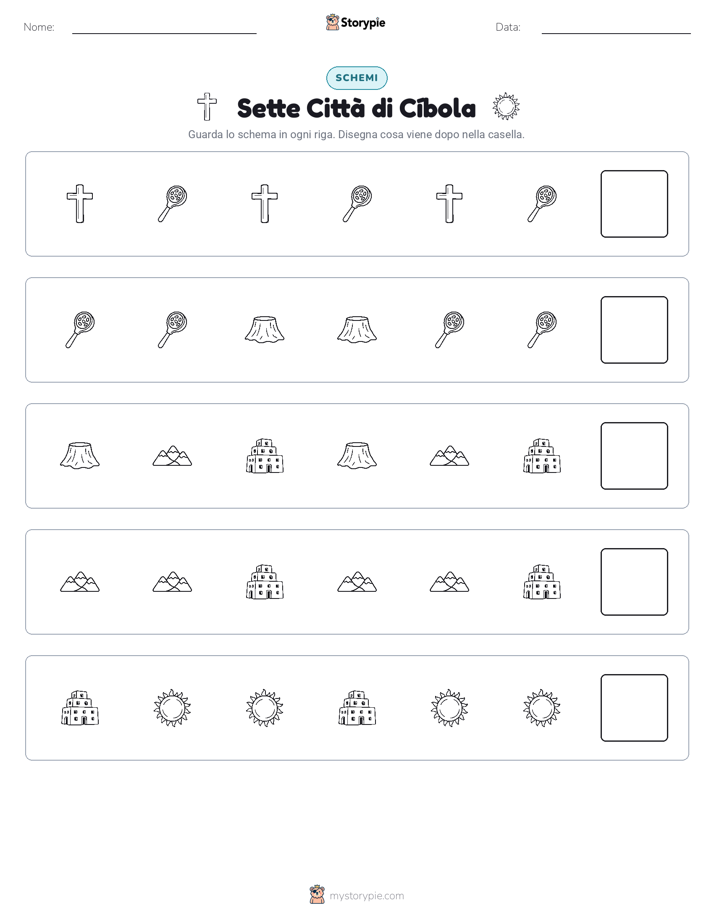This screenshot has height=924, width=714.
Task: Click the empty answer box in row three
Action: 634,456
